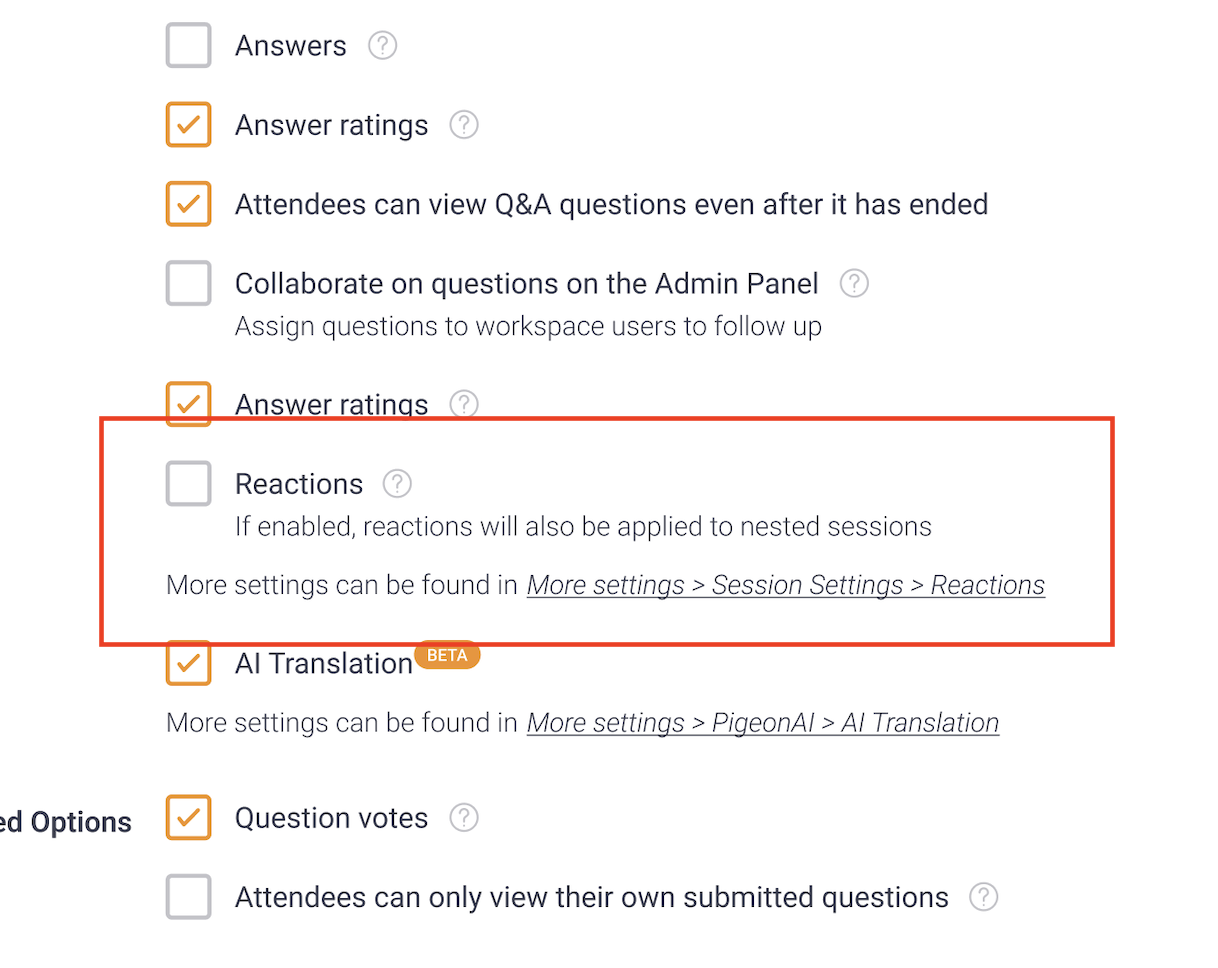Click help icon next to Answers

click(x=382, y=46)
